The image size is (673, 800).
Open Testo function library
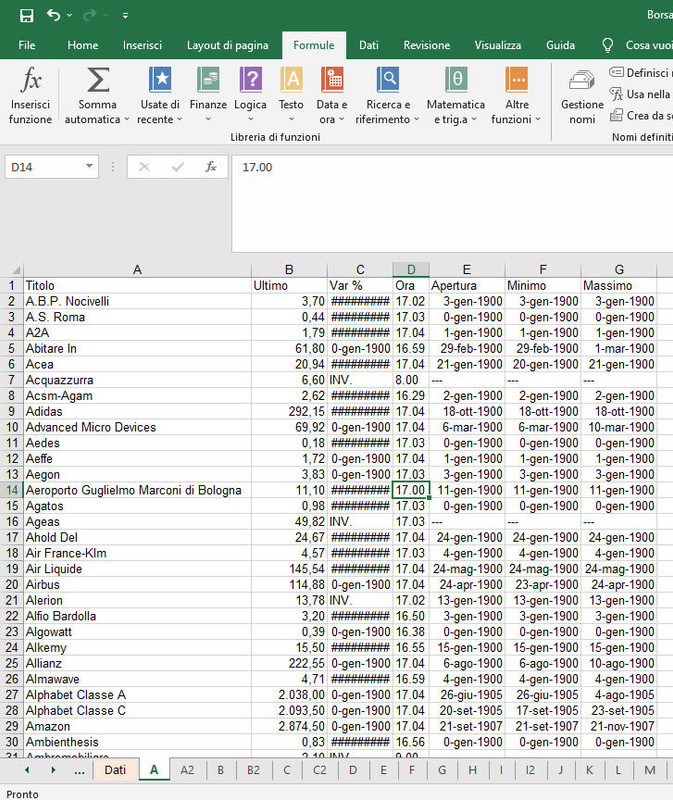[x=291, y=96]
